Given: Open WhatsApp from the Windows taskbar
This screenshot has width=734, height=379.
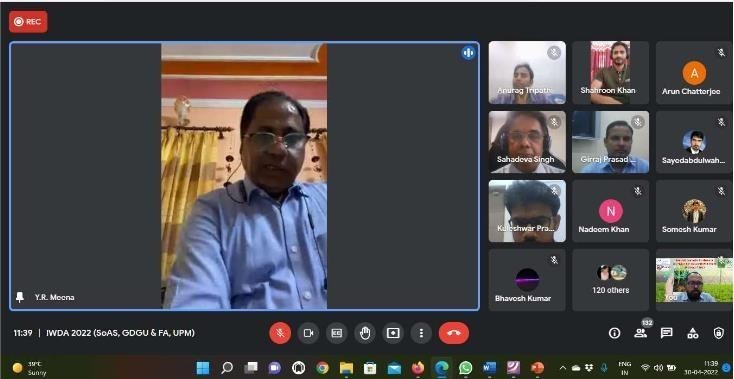Looking at the screenshot, I should click(x=465, y=368).
